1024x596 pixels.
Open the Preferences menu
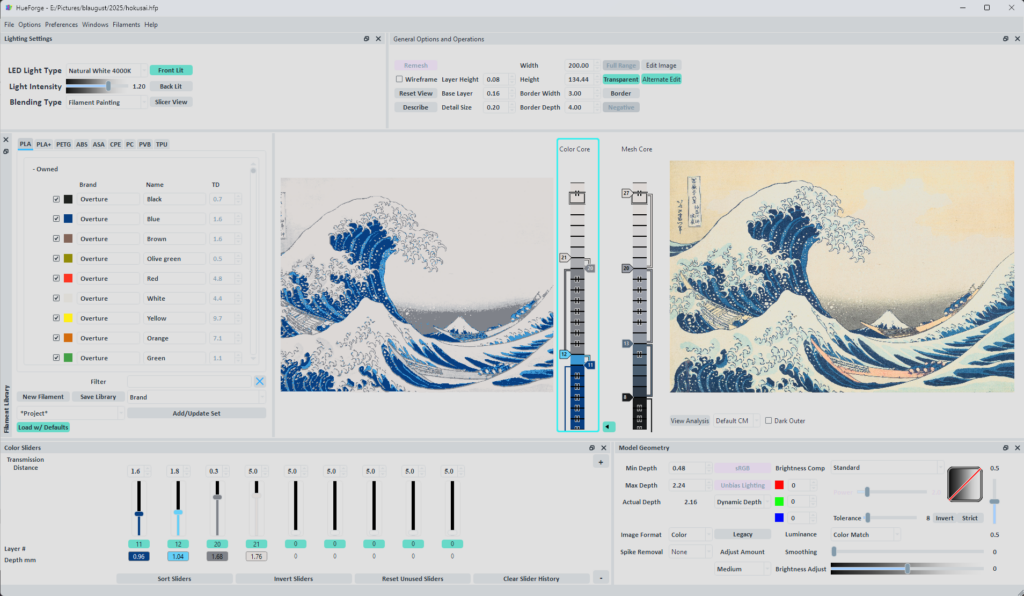click(x=61, y=25)
